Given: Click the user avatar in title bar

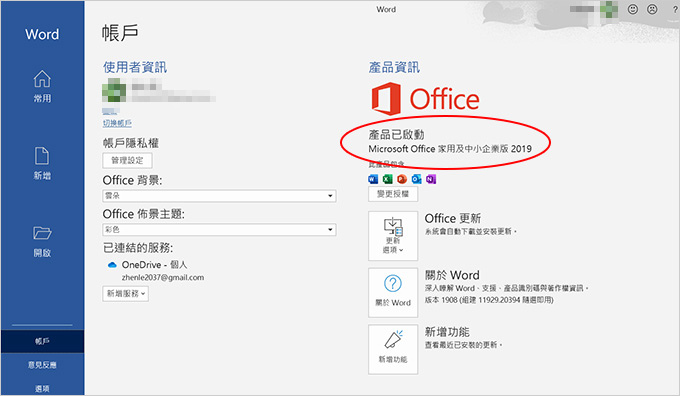Looking at the screenshot, I should [x=609, y=9].
